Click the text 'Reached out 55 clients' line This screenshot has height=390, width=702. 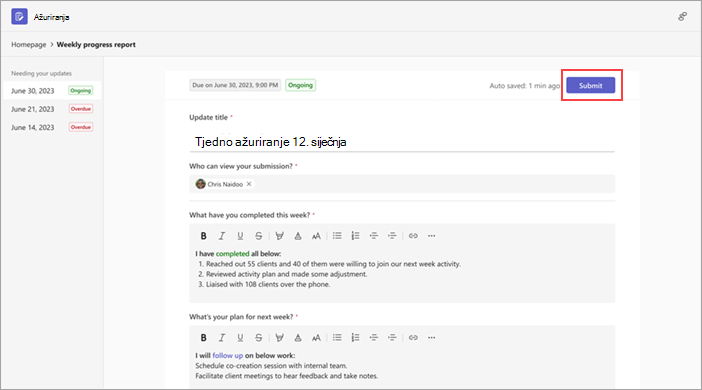pyautogui.click(x=333, y=264)
